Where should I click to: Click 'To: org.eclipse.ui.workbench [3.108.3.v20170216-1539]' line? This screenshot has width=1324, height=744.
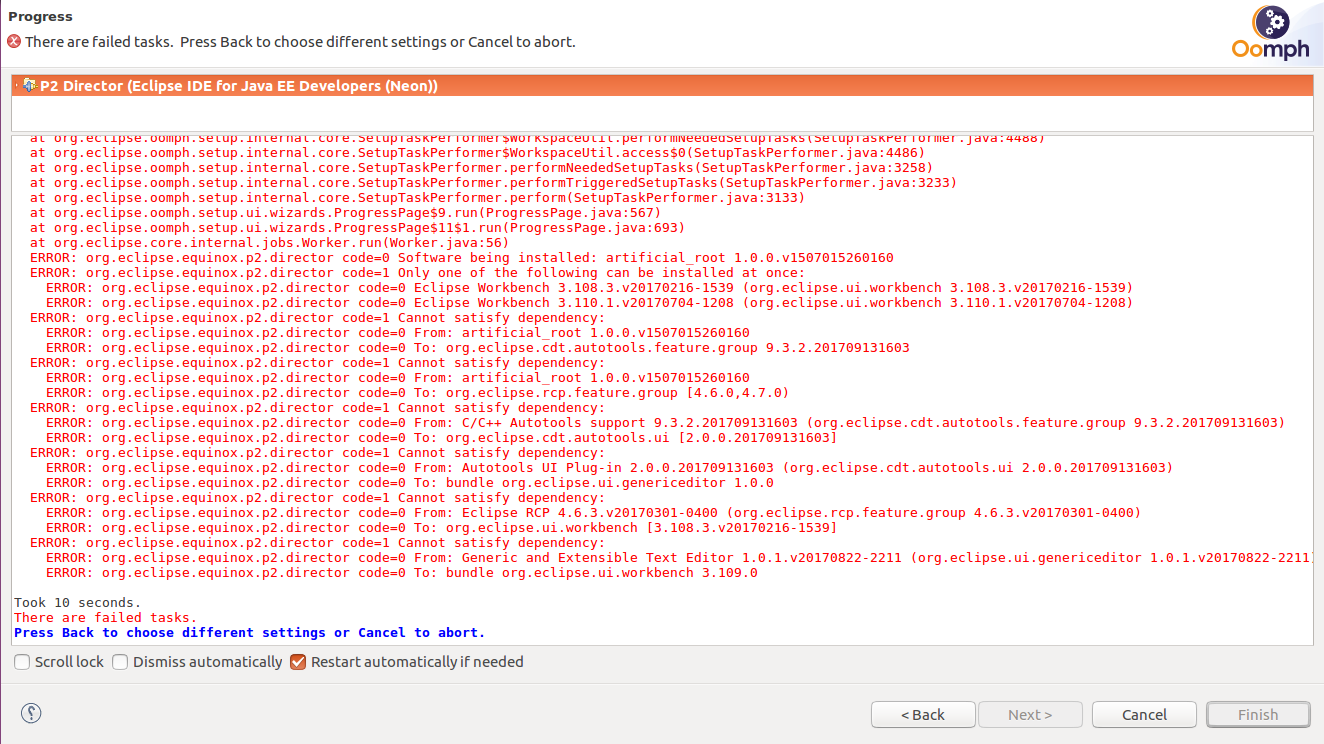[442, 528]
